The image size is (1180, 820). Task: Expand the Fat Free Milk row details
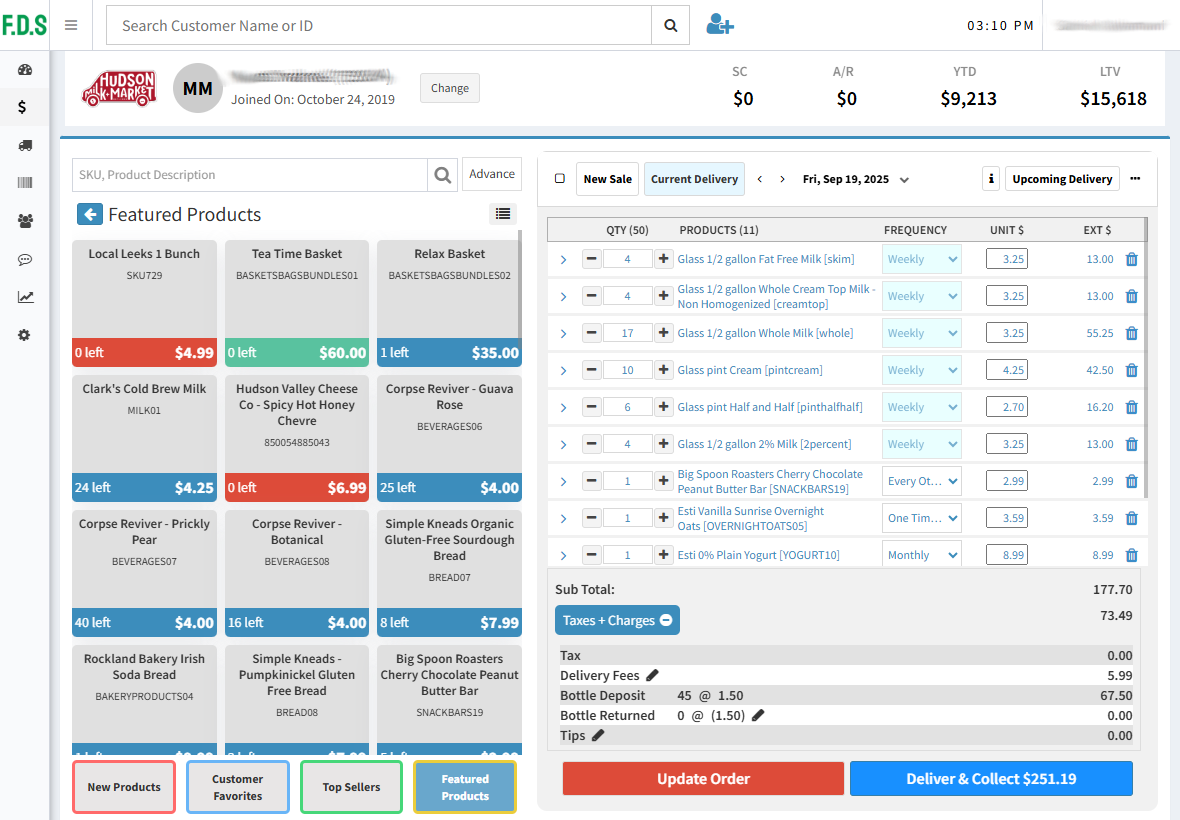pyautogui.click(x=563, y=260)
